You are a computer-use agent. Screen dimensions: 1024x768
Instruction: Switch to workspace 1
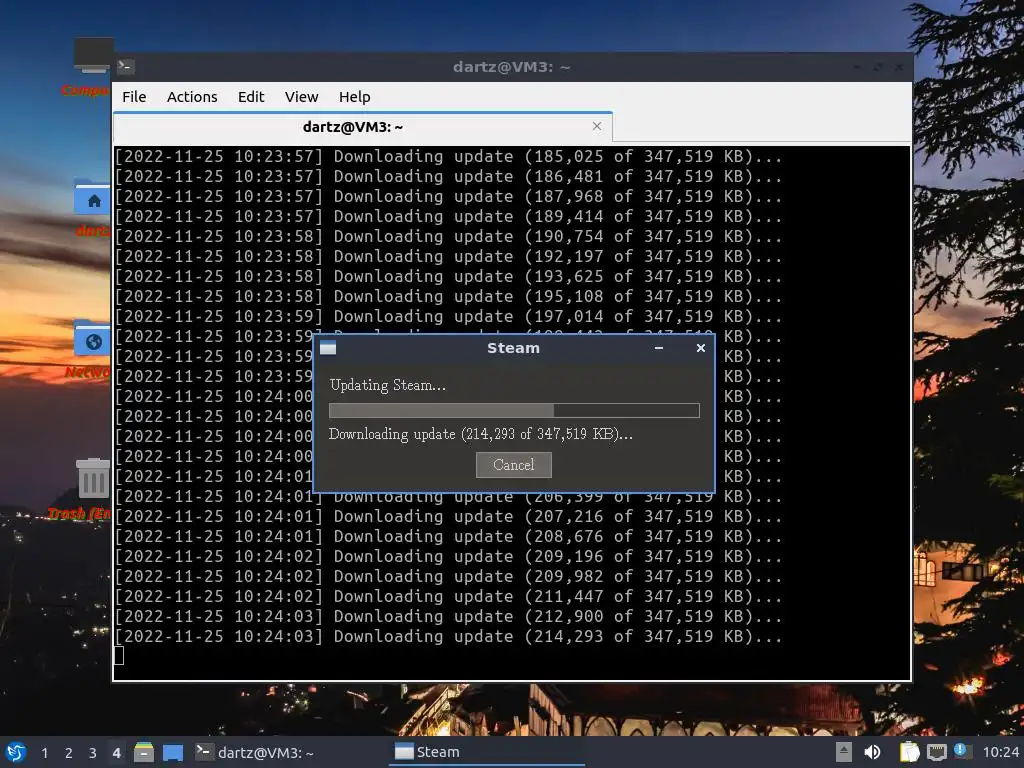(x=44, y=753)
